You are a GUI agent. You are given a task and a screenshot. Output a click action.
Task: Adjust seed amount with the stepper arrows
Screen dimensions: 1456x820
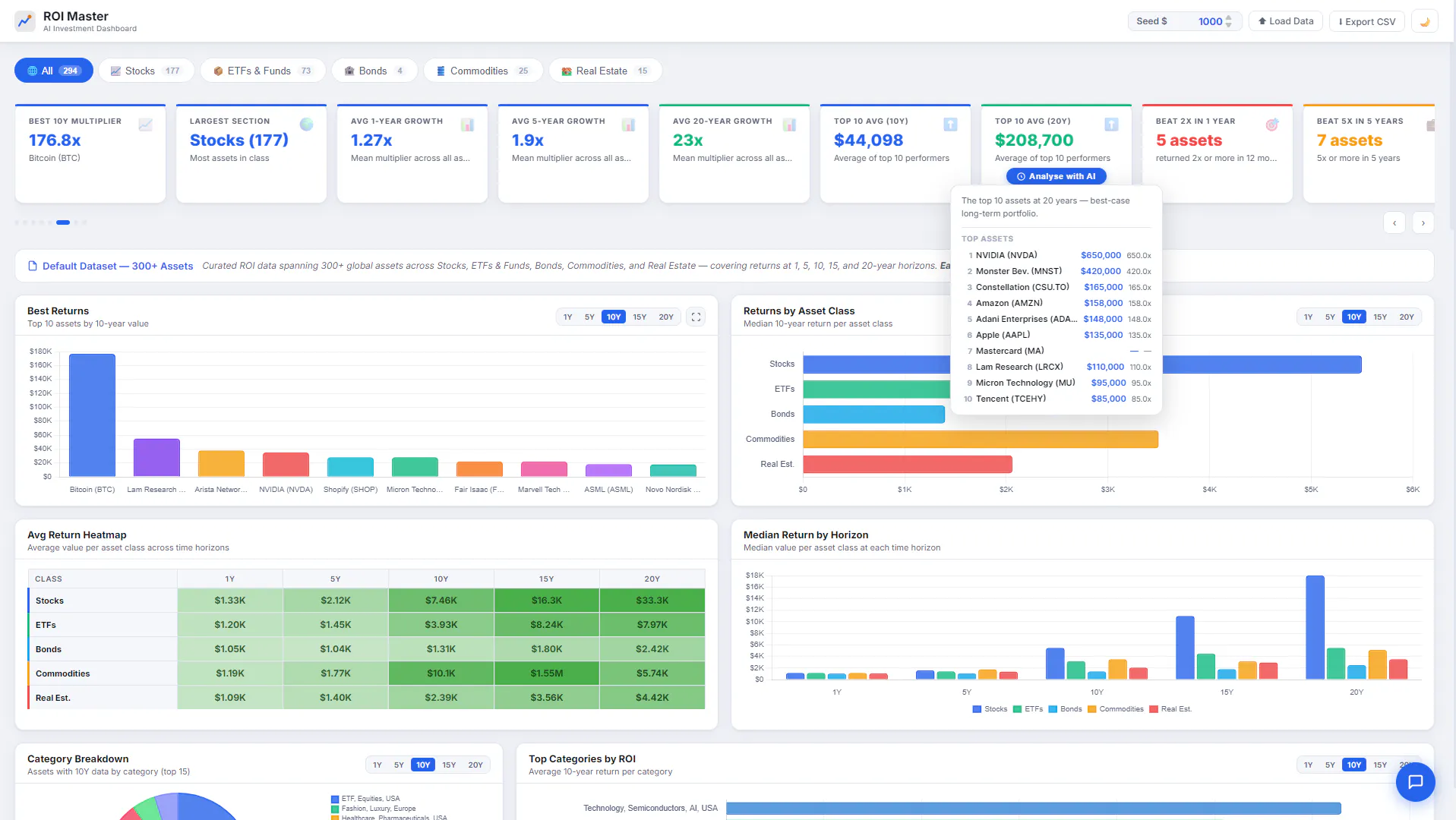[1229, 21]
